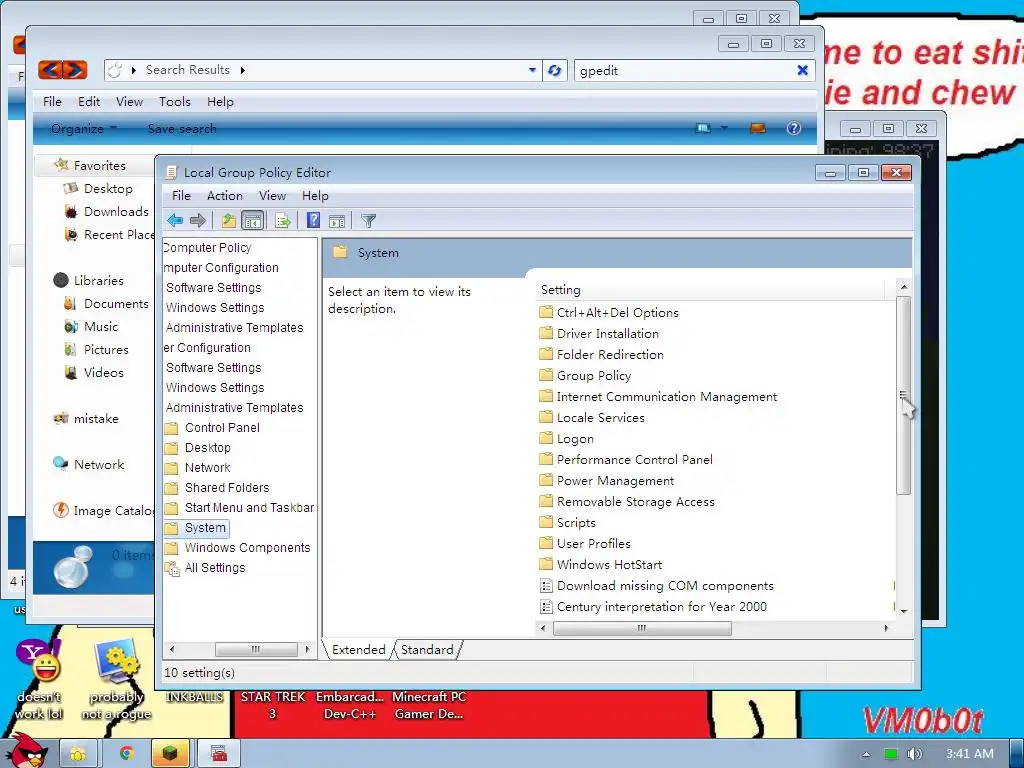The width and height of the screenshot is (1024, 768).
Task: Open the File menu in Group Policy Editor
Action: pos(181,195)
